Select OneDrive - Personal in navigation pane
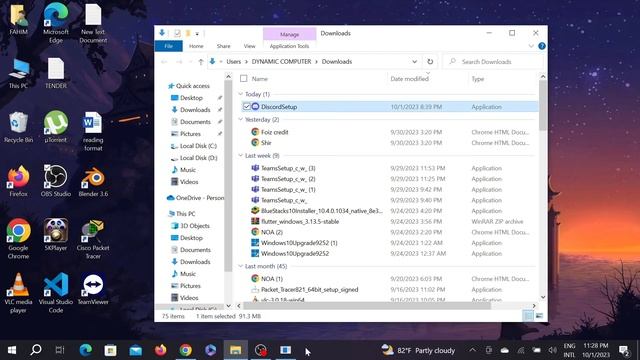This screenshot has width=640, height=360. tap(195, 198)
